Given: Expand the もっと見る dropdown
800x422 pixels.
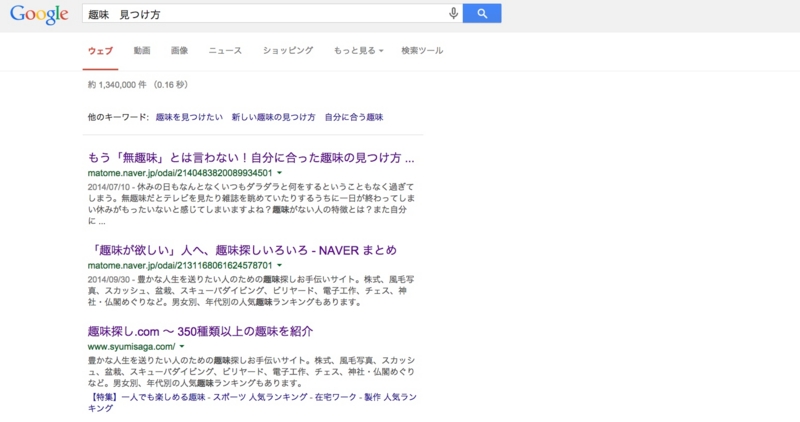Looking at the screenshot, I should [358, 51].
